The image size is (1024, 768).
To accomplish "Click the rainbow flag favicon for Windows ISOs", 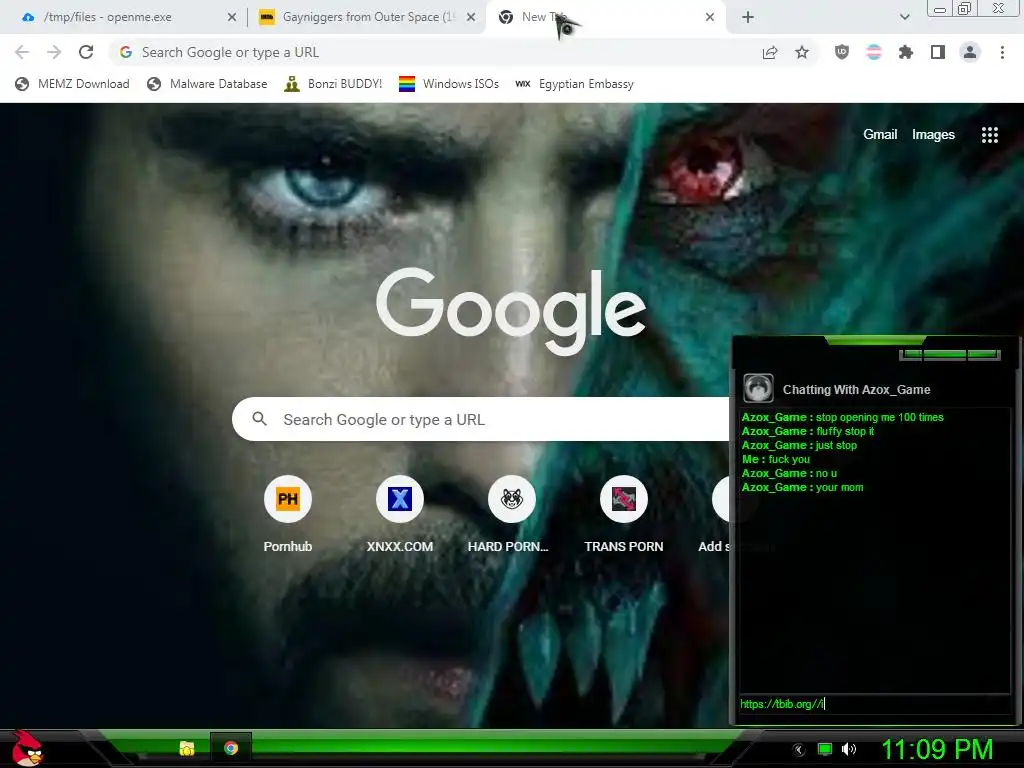I will 407,84.
